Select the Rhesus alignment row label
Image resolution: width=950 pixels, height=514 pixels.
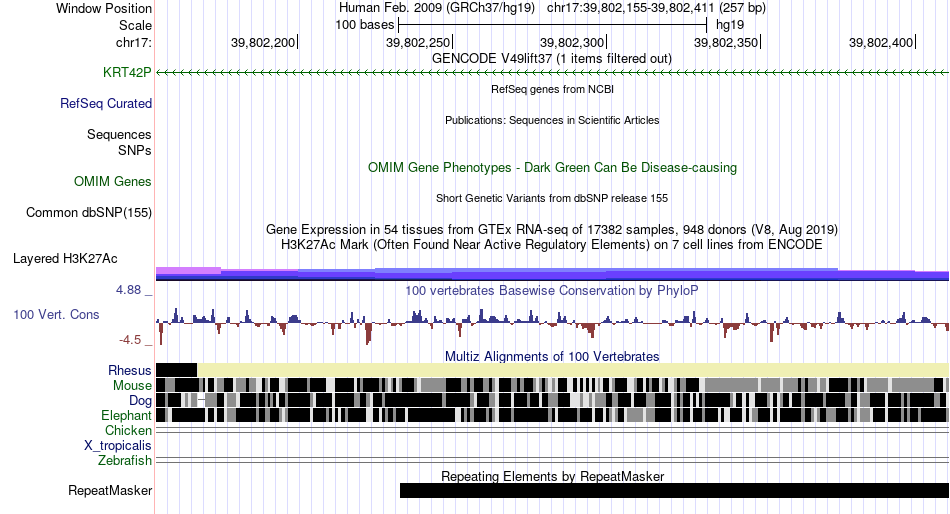pos(129,370)
